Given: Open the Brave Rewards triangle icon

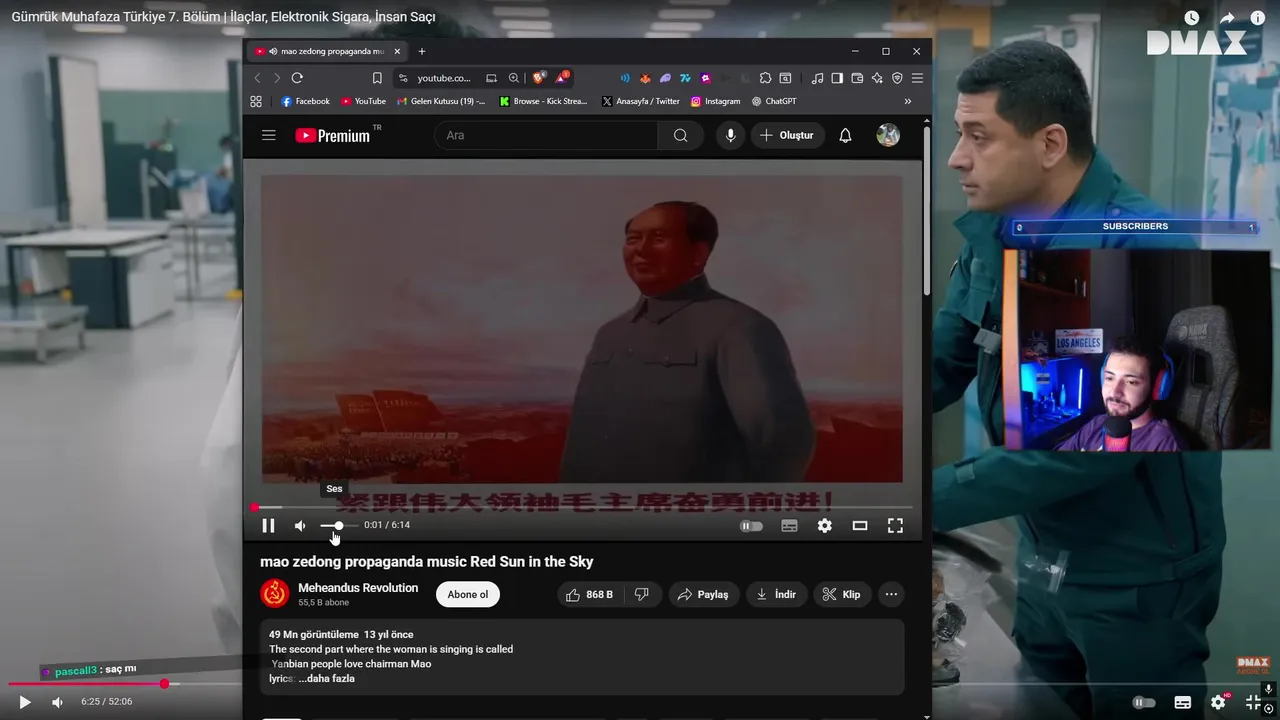Looking at the screenshot, I should (x=562, y=77).
